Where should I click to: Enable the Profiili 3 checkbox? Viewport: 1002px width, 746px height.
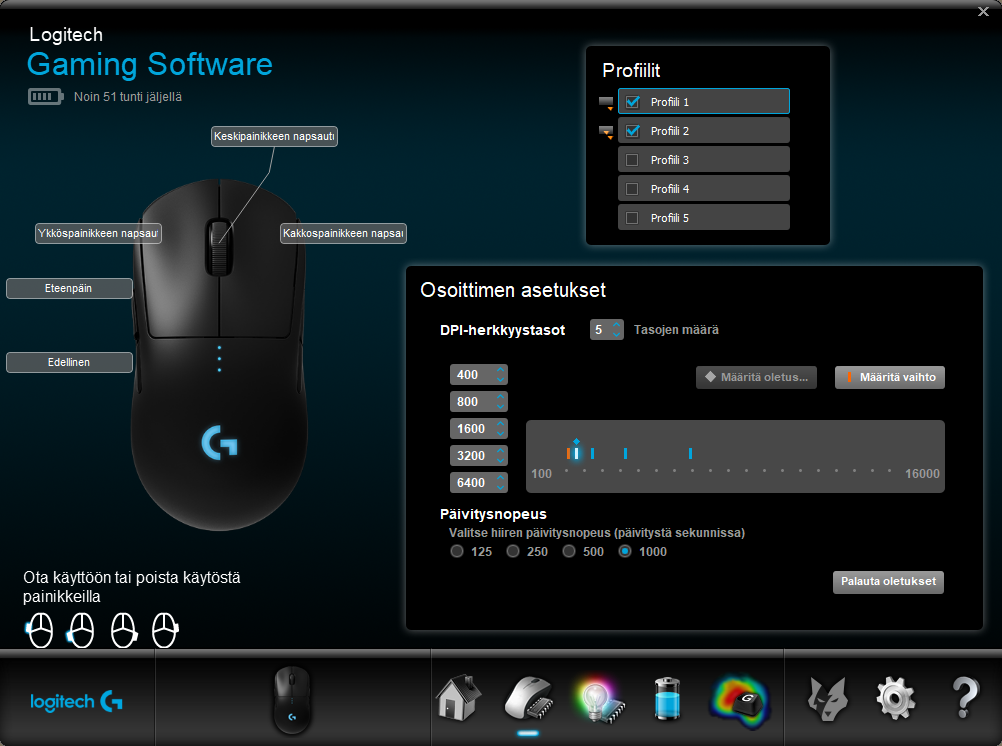[x=632, y=160]
